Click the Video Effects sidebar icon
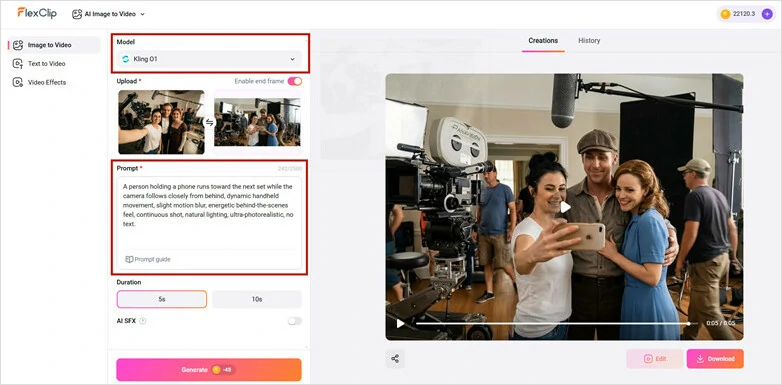 point(18,82)
